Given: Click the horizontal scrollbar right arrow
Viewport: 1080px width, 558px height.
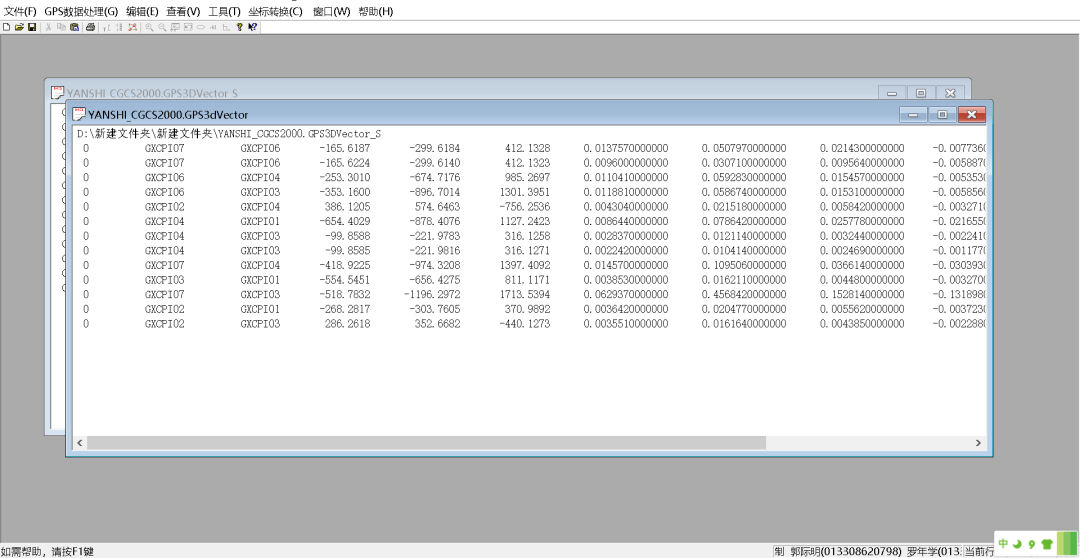Looking at the screenshot, I should point(979,442).
